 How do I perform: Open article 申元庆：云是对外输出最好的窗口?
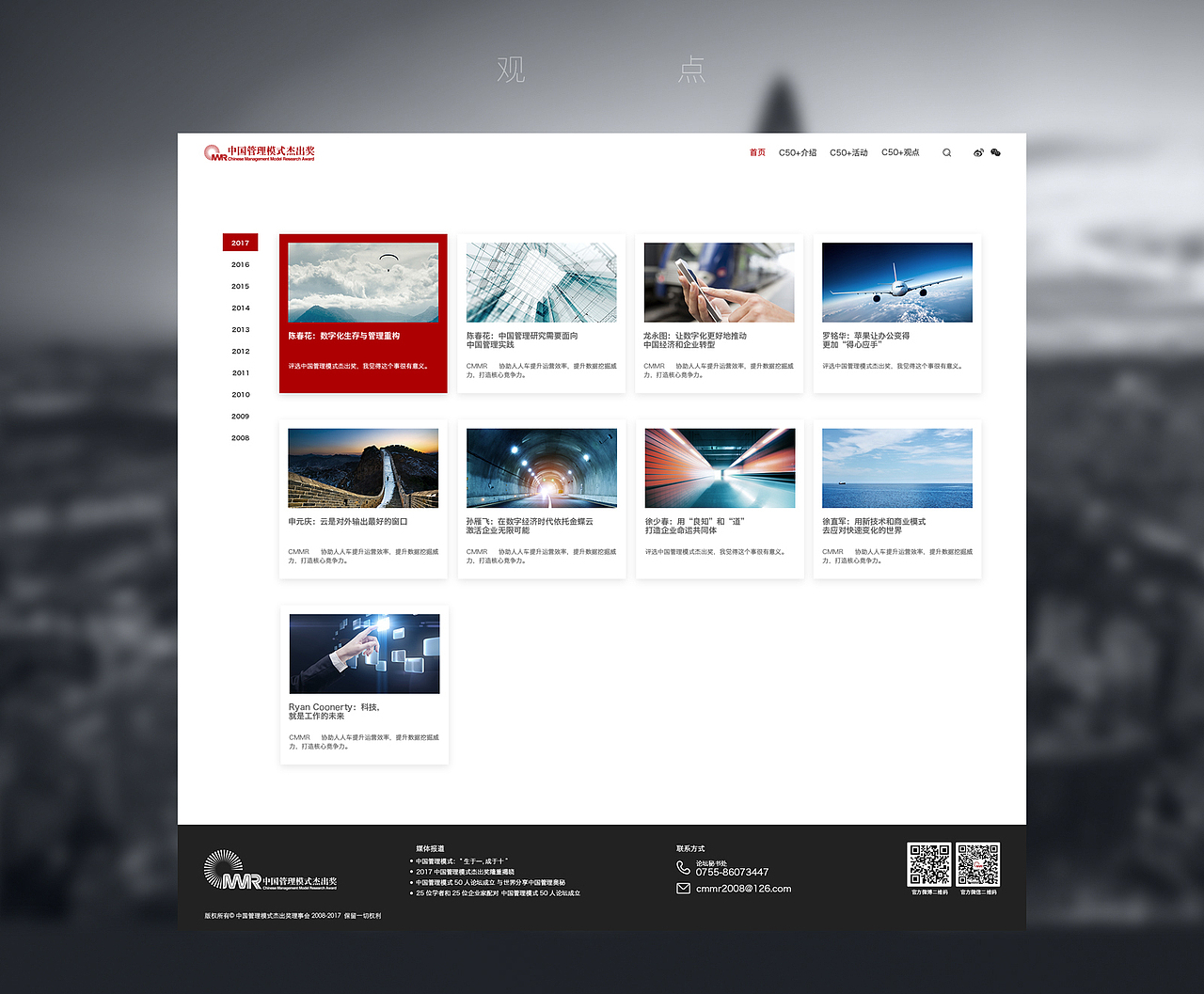pyautogui.click(x=348, y=521)
